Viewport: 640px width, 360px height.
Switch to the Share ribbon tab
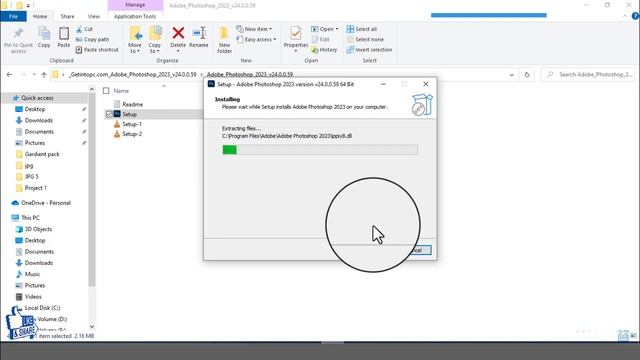pyautogui.click(x=67, y=16)
